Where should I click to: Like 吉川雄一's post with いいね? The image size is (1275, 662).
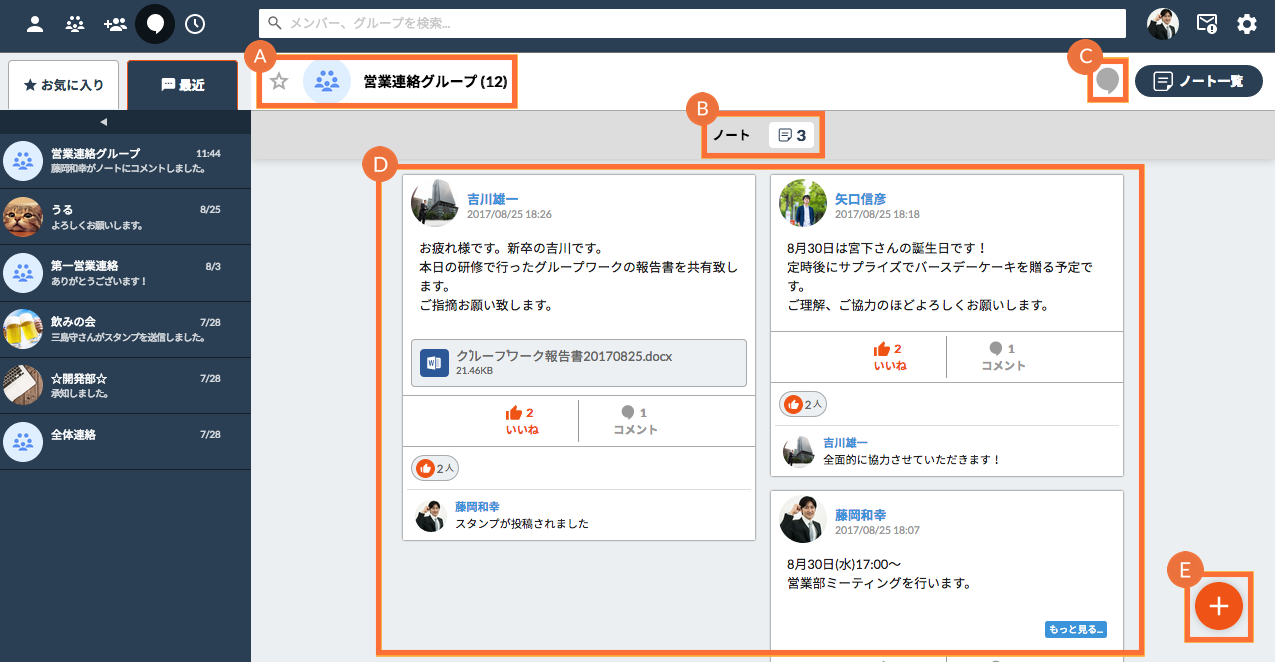[x=520, y=420]
